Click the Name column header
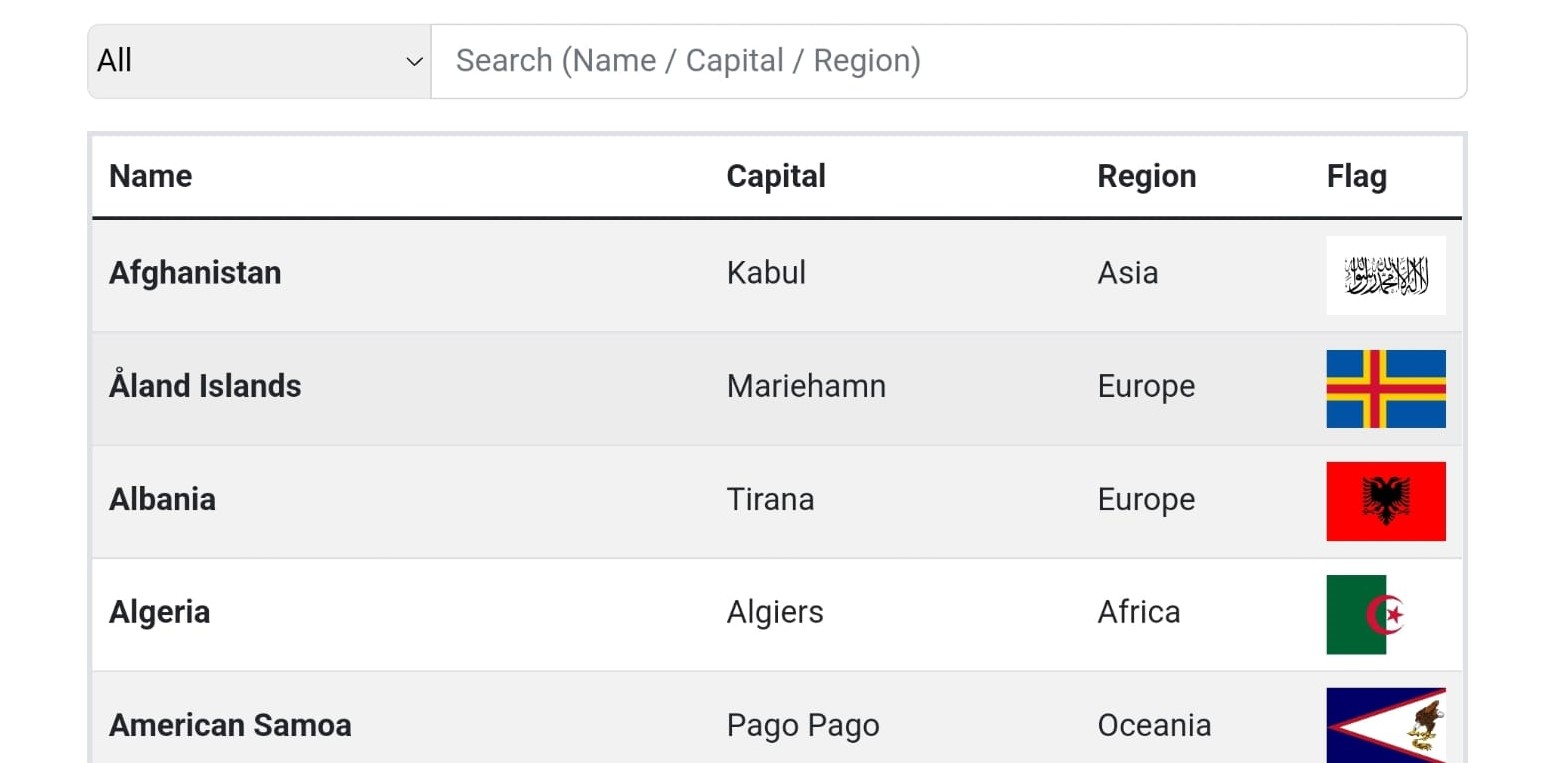This screenshot has width=1548, height=763. click(151, 176)
